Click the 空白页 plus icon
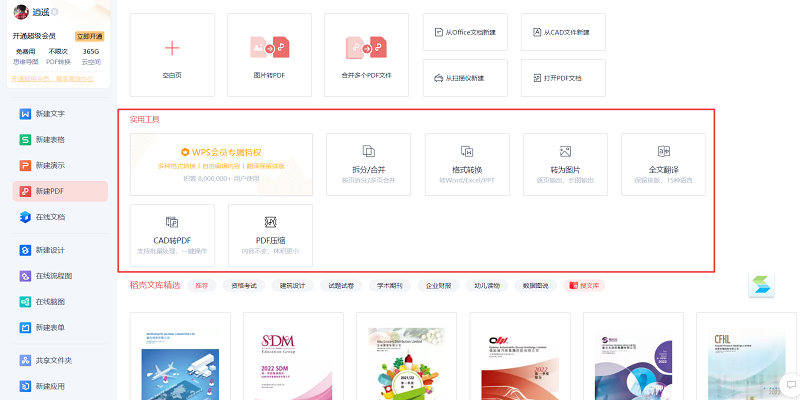This screenshot has height=400, width=800. (172, 48)
